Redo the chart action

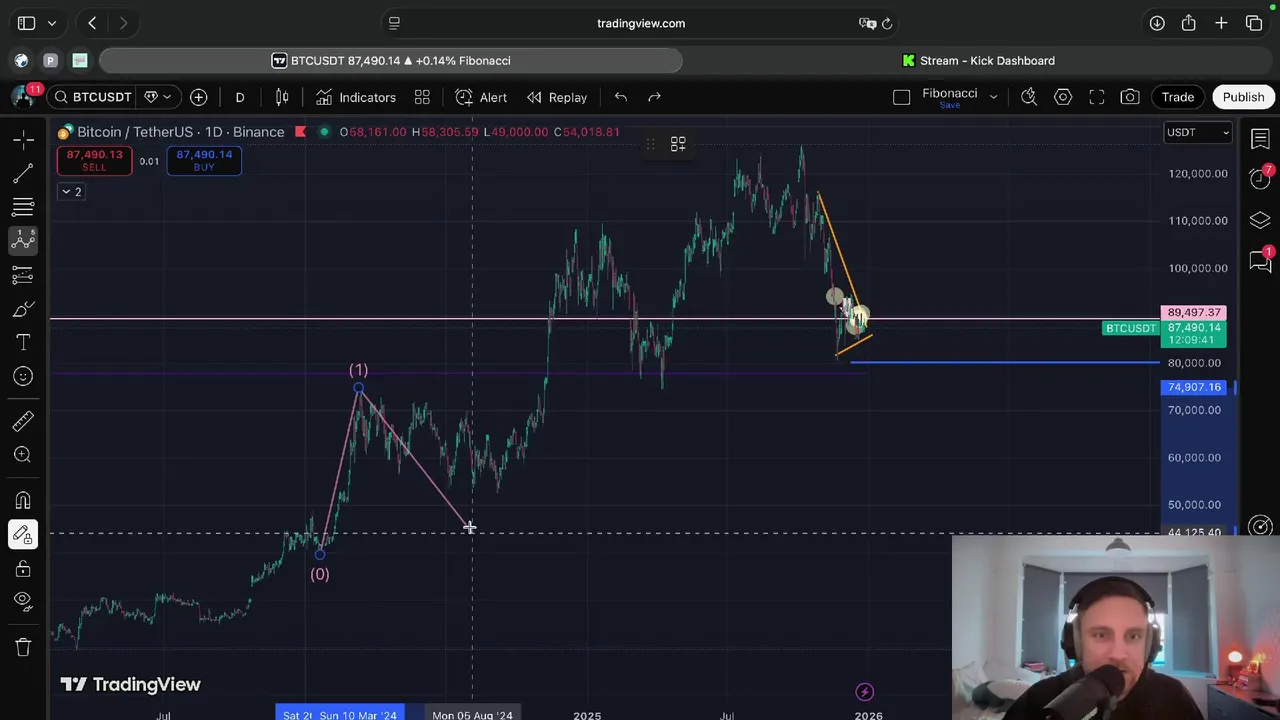tap(655, 97)
